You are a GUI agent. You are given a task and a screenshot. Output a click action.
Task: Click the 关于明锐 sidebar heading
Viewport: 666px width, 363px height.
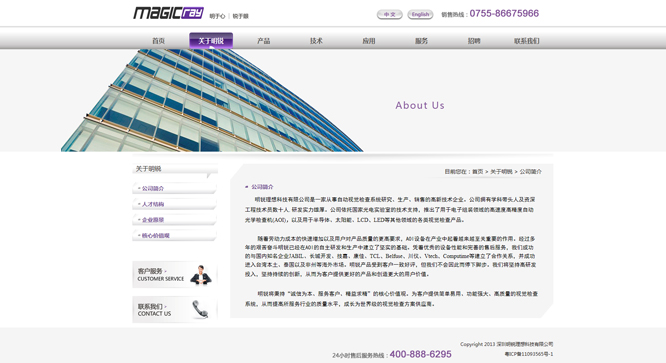(148, 169)
